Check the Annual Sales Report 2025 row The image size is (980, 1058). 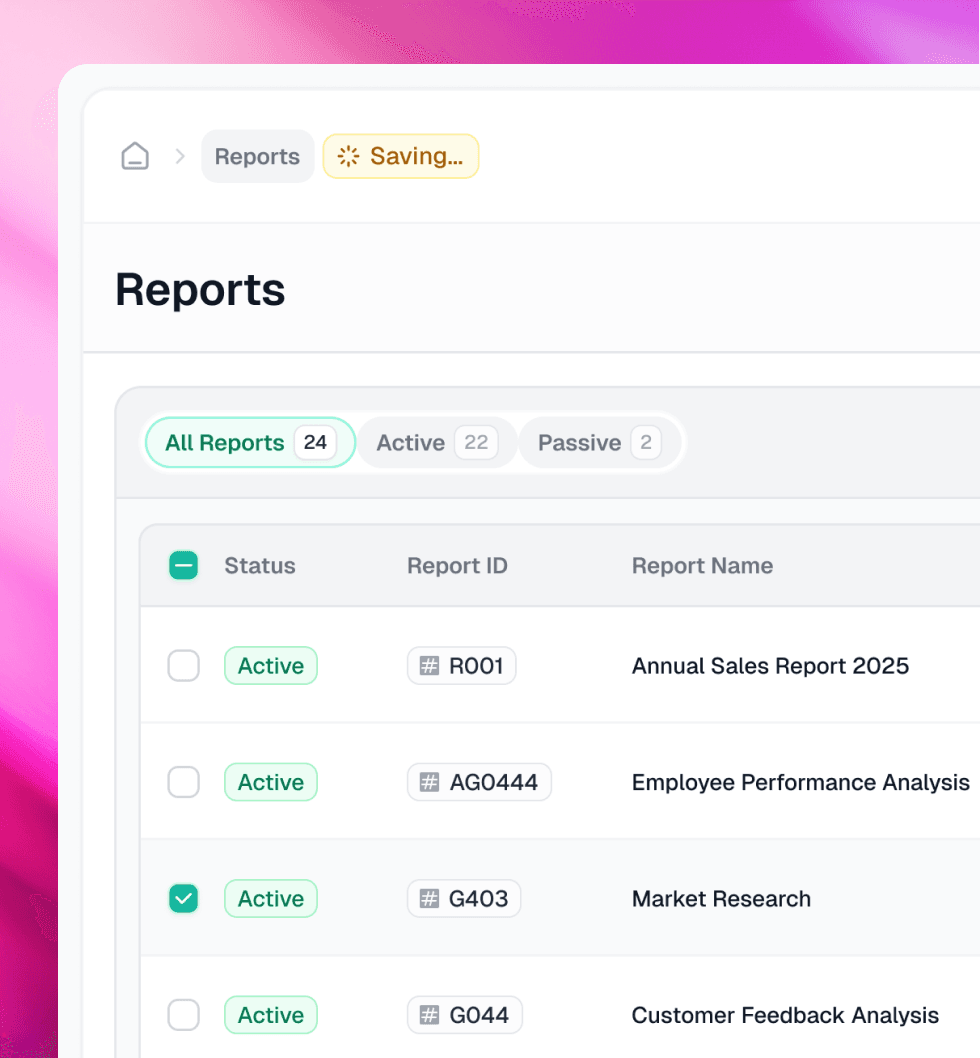183,666
